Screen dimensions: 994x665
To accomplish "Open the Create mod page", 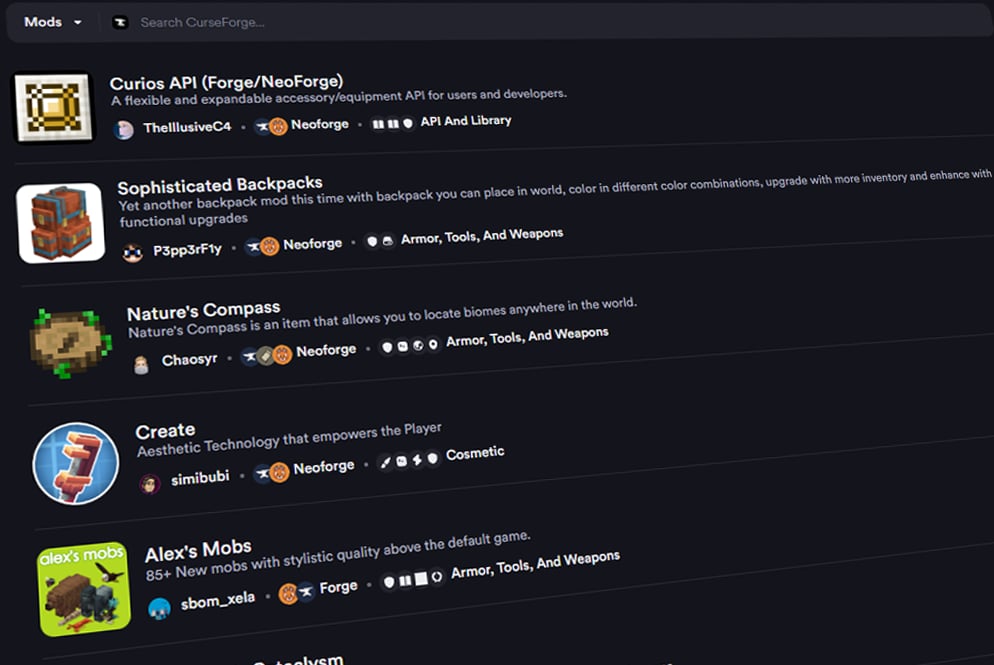I will pos(166,429).
